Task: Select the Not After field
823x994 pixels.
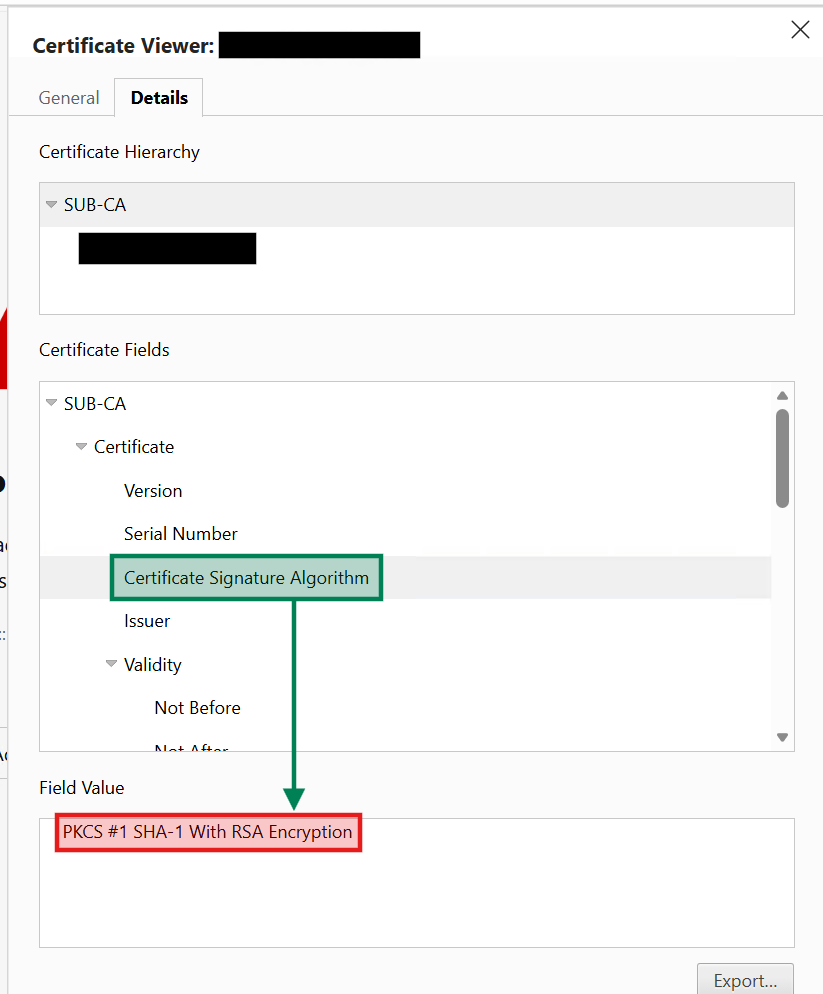Action: tap(190, 748)
